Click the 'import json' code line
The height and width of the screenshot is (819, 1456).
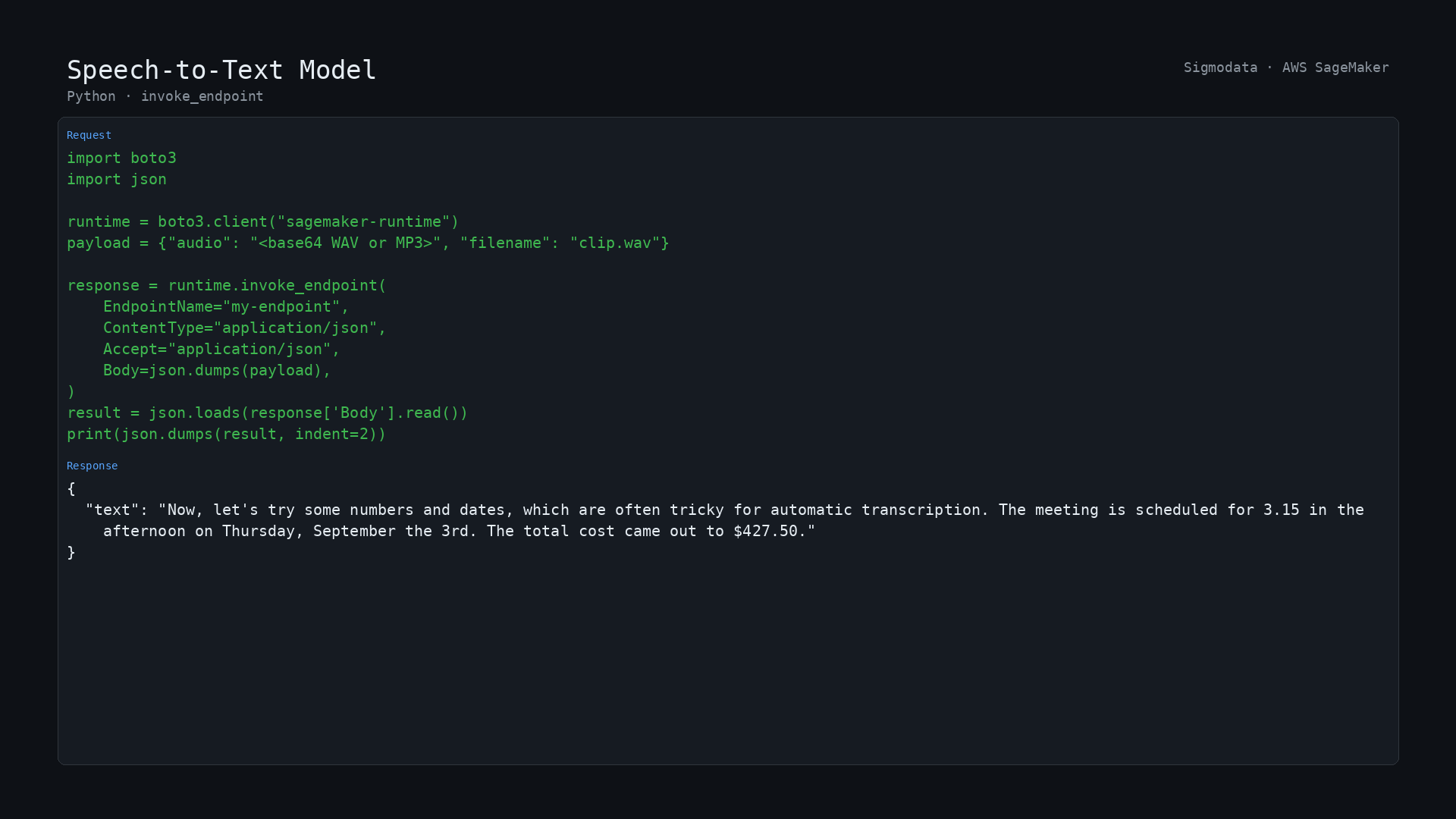pos(117,179)
